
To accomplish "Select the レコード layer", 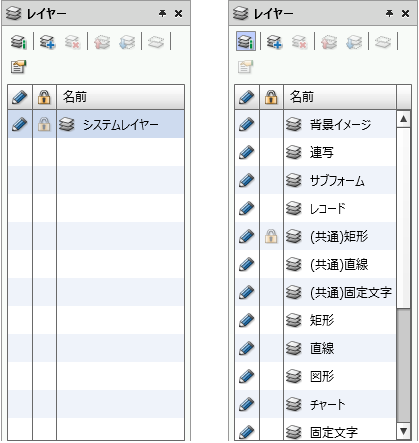I will click(x=328, y=209).
